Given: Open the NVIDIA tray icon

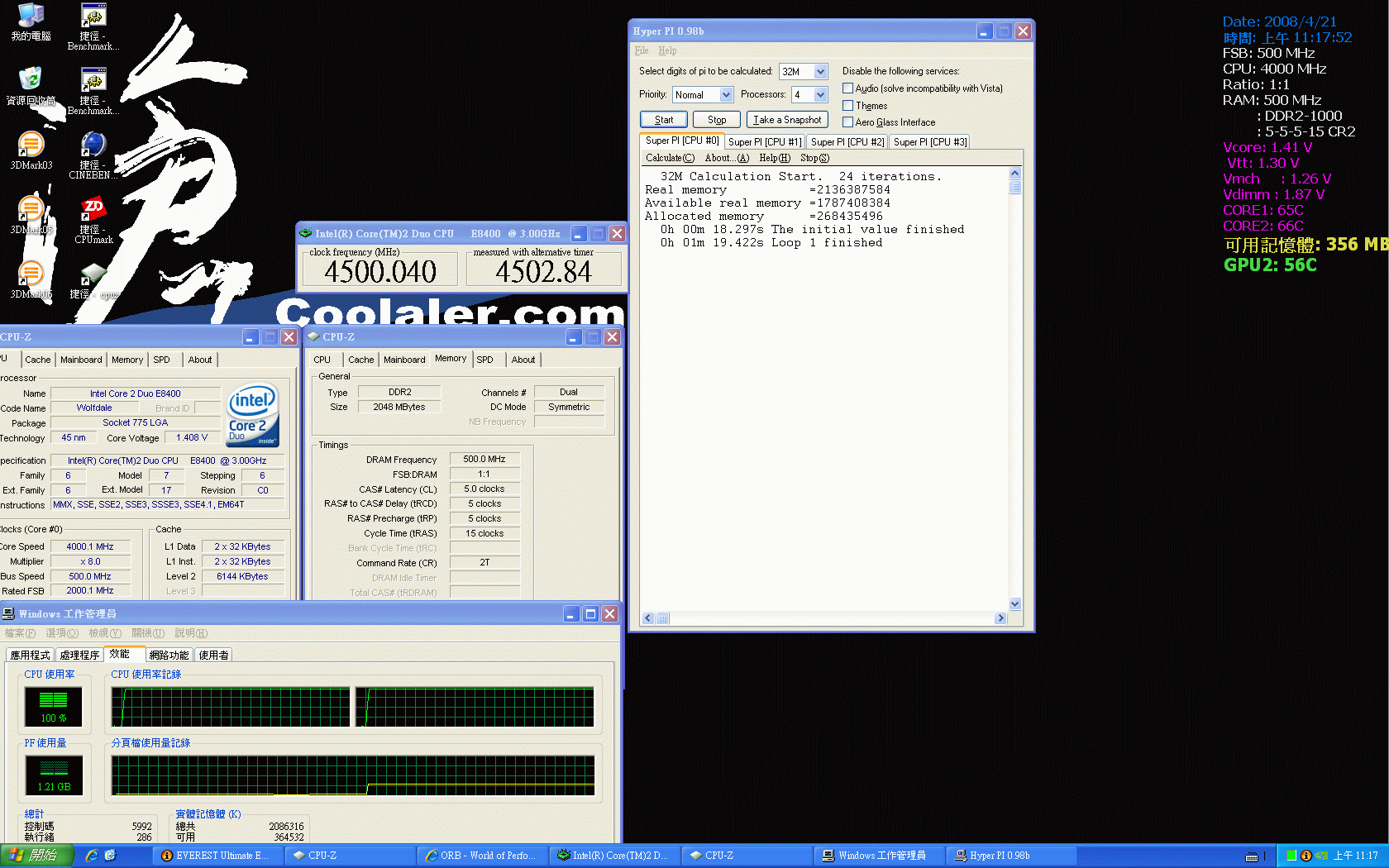Looking at the screenshot, I should [1321, 856].
